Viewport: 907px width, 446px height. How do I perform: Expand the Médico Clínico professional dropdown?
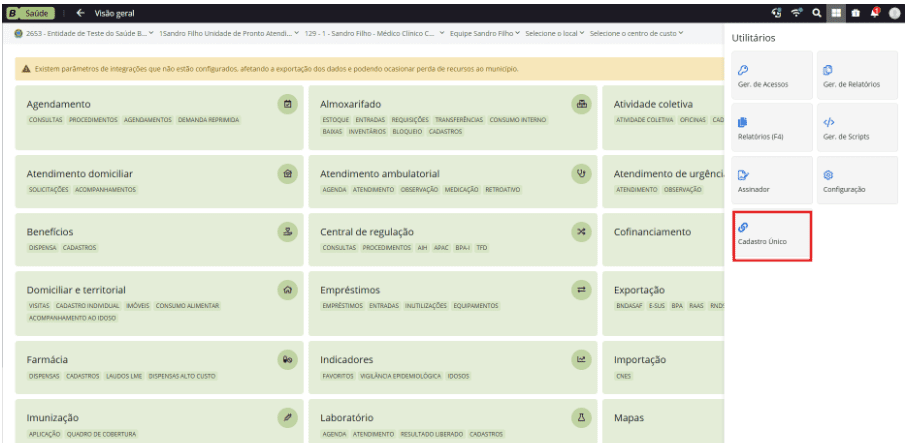coord(374,34)
